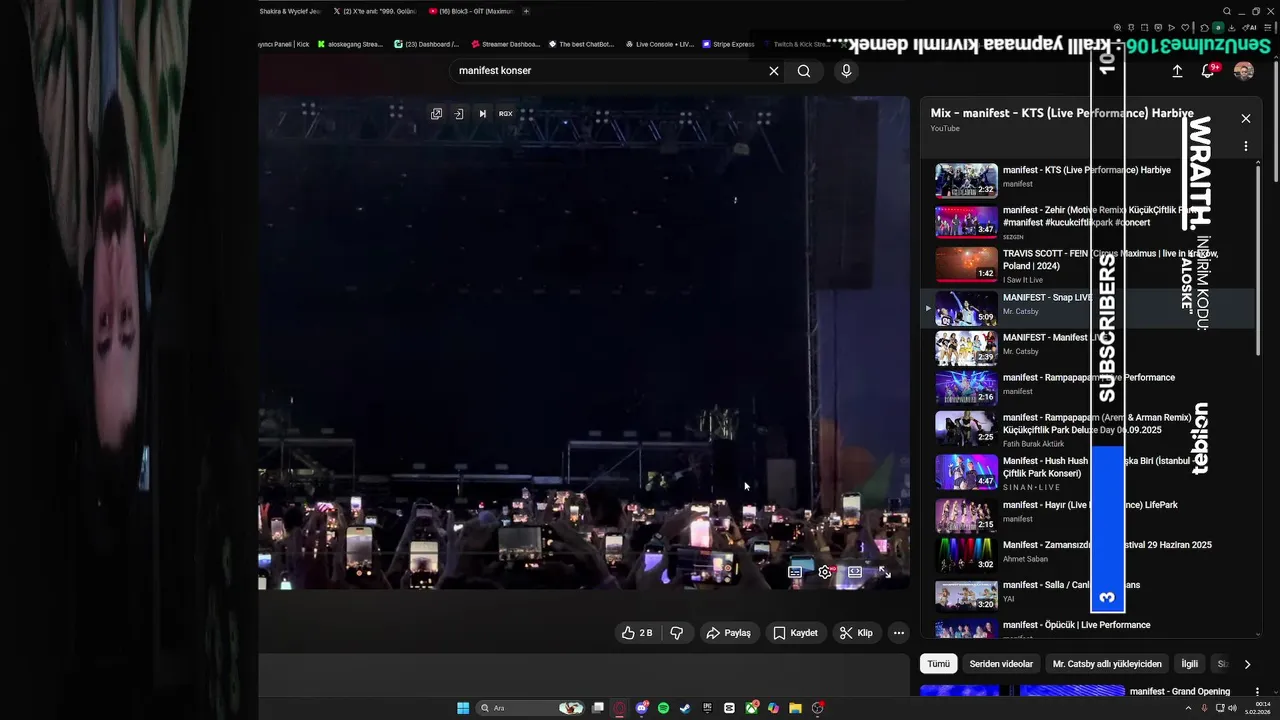Click the skip-next overlay icon

click(x=482, y=114)
